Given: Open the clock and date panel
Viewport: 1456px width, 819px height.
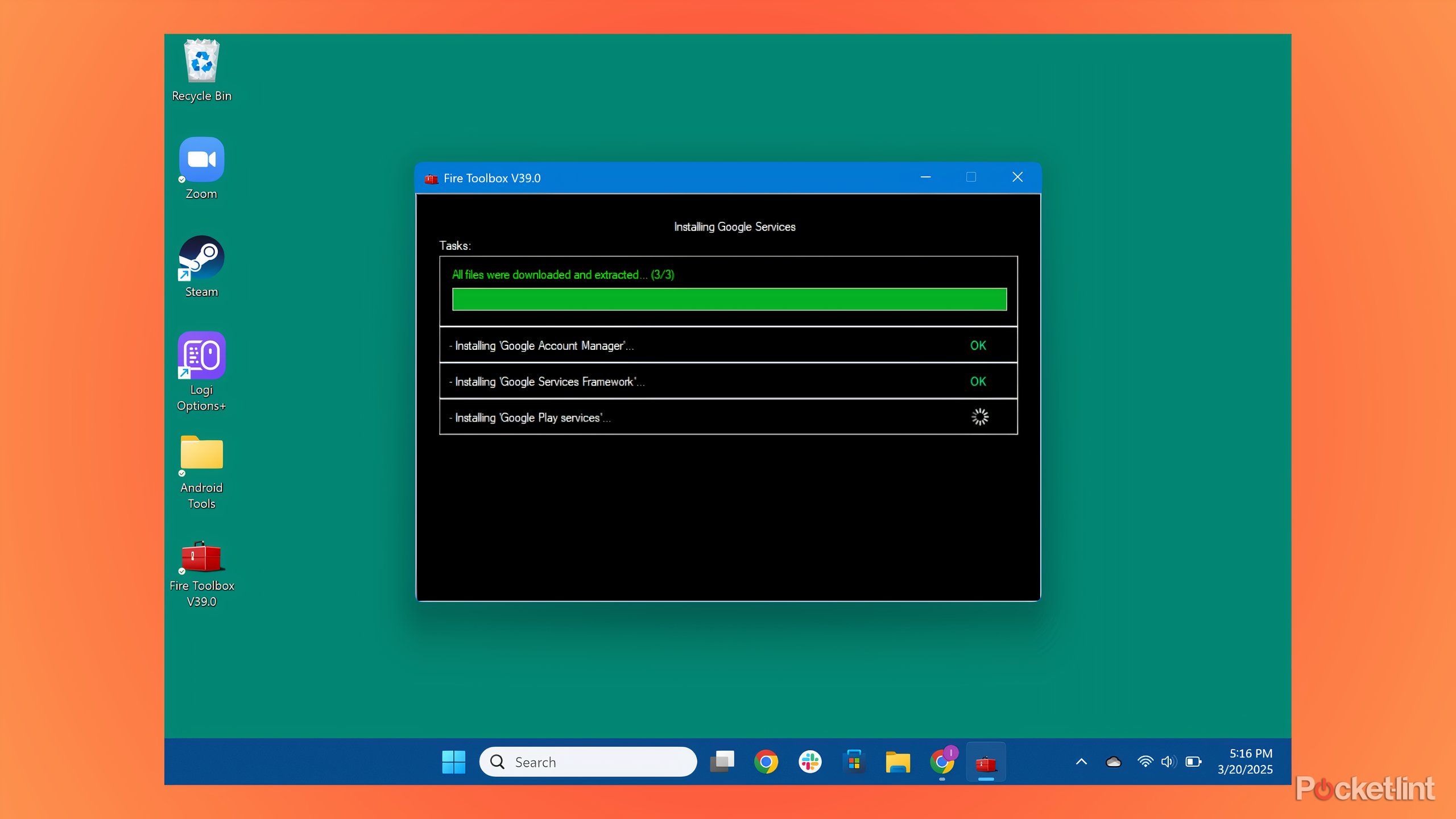Looking at the screenshot, I should point(1244,762).
